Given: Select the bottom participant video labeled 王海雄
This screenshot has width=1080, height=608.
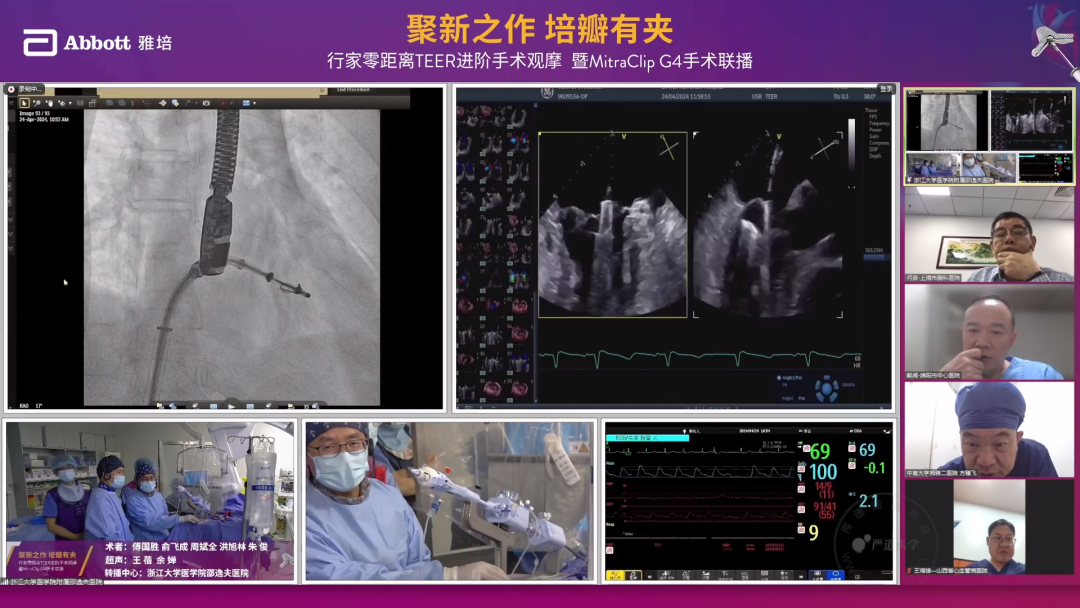Looking at the screenshot, I should (x=989, y=527).
